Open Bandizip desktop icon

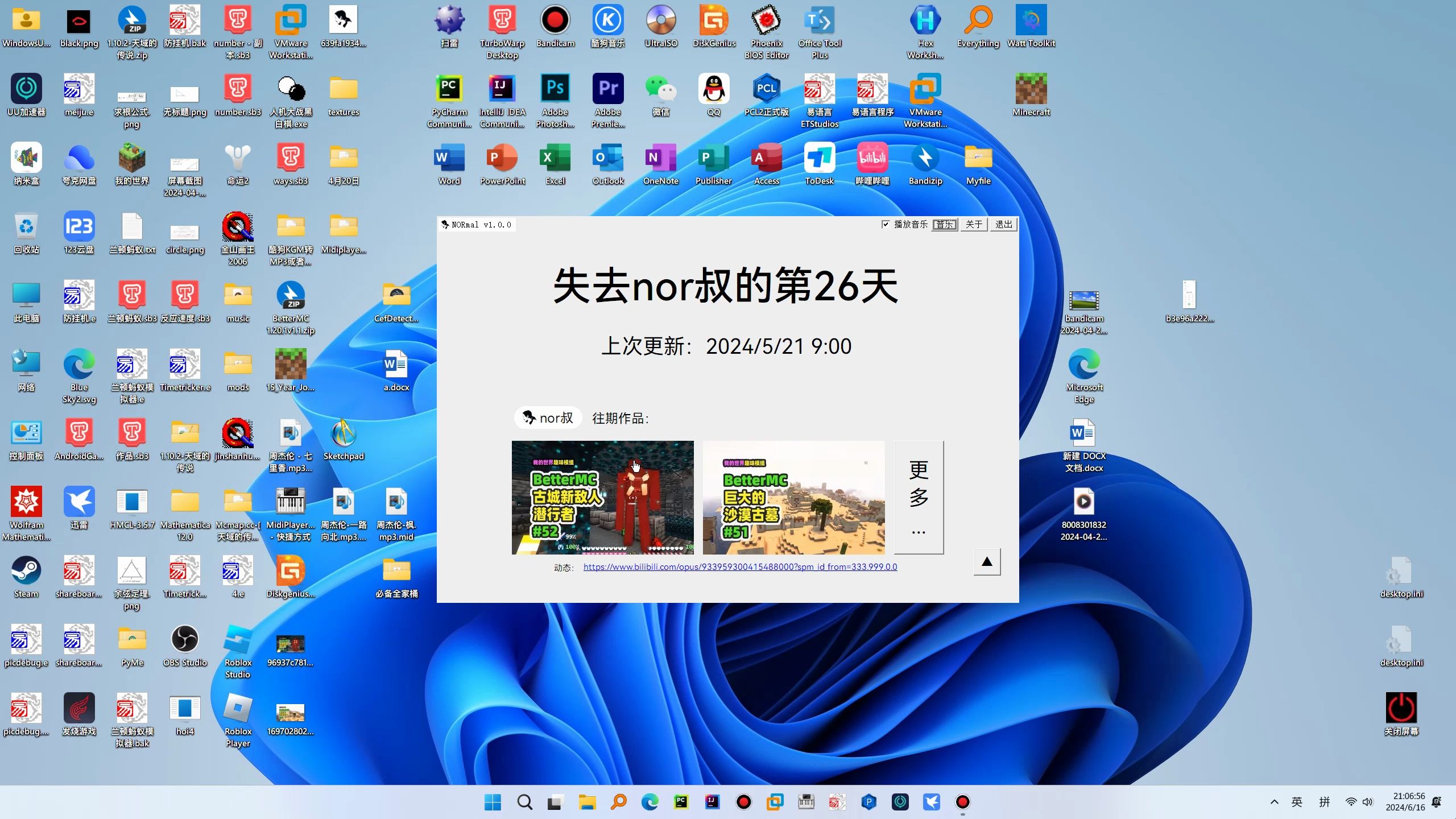click(925, 165)
